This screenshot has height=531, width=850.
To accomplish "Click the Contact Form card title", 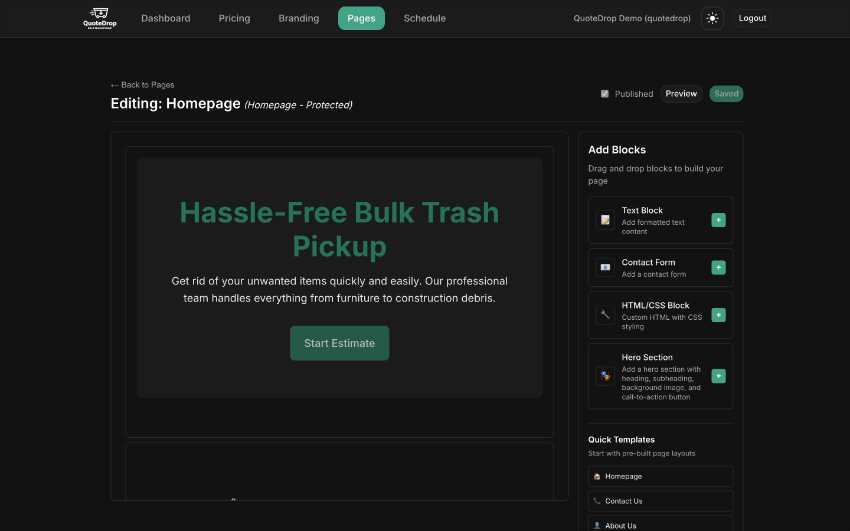I will coord(648,262).
